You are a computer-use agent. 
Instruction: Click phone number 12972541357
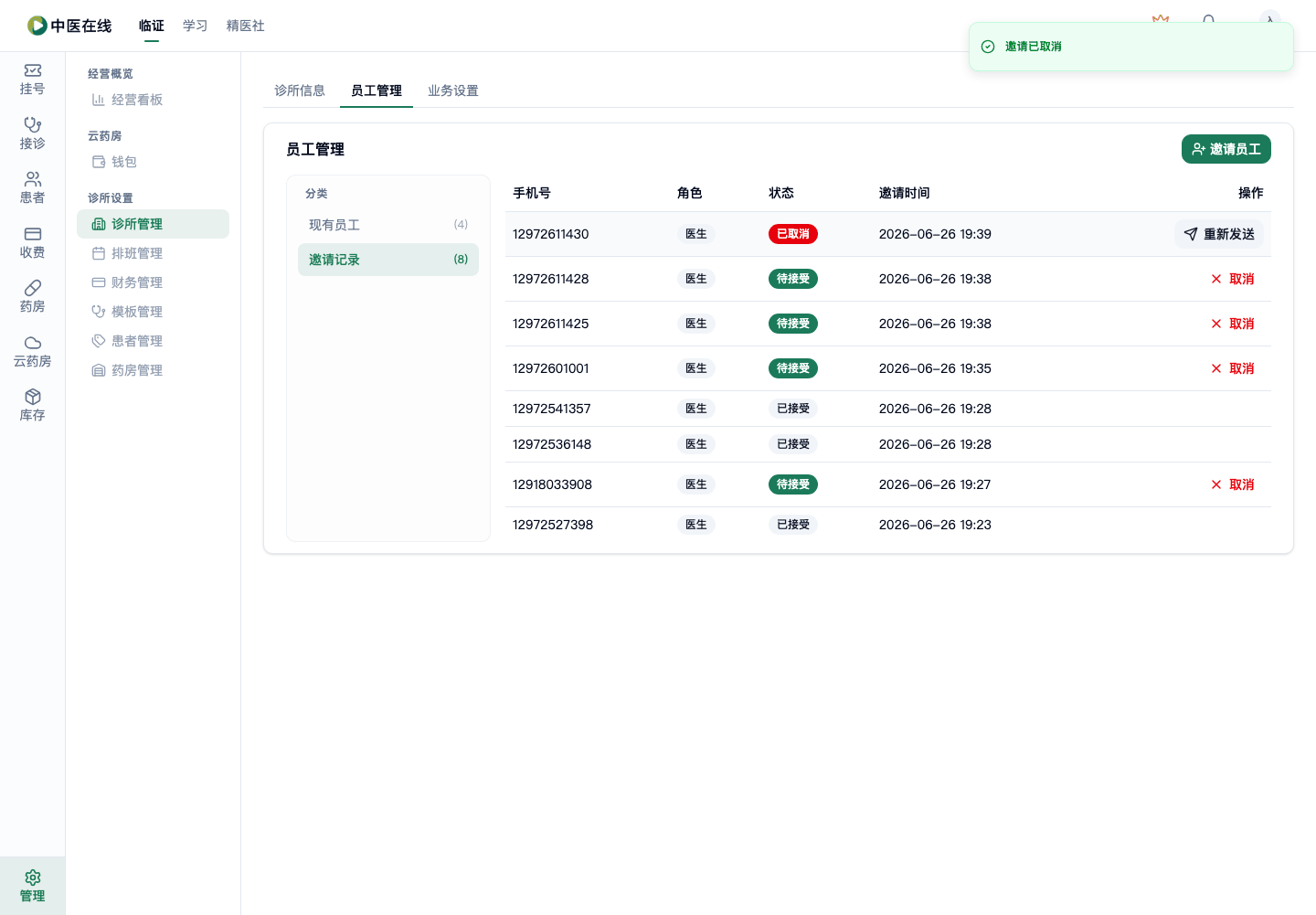(552, 409)
